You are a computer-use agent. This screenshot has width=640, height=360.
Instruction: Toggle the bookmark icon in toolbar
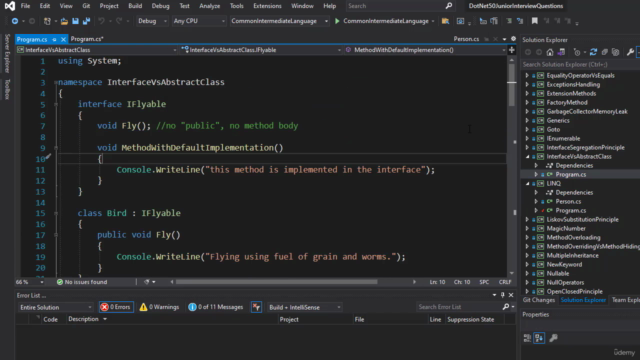point(534,21)
